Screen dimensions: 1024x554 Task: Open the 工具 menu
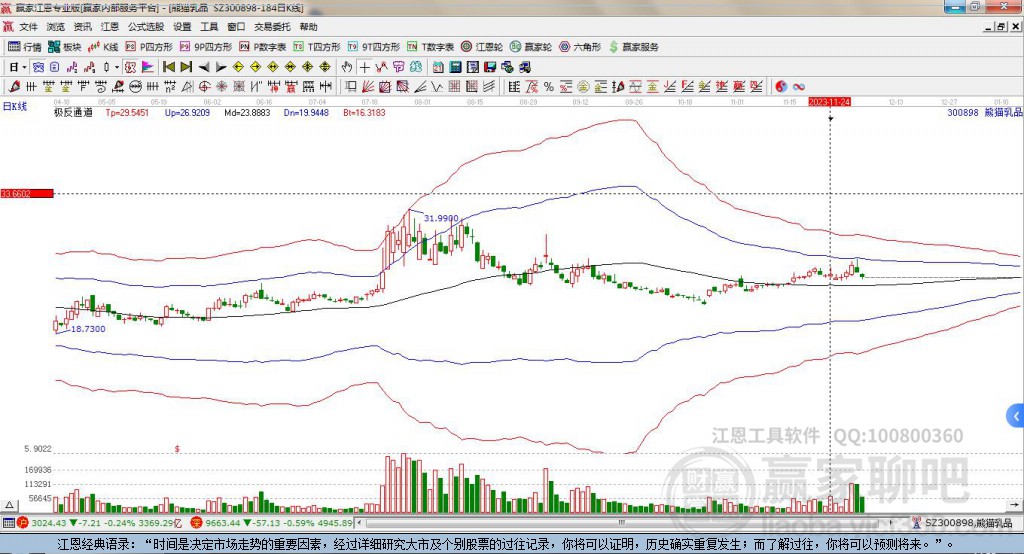tap(209, 27)
